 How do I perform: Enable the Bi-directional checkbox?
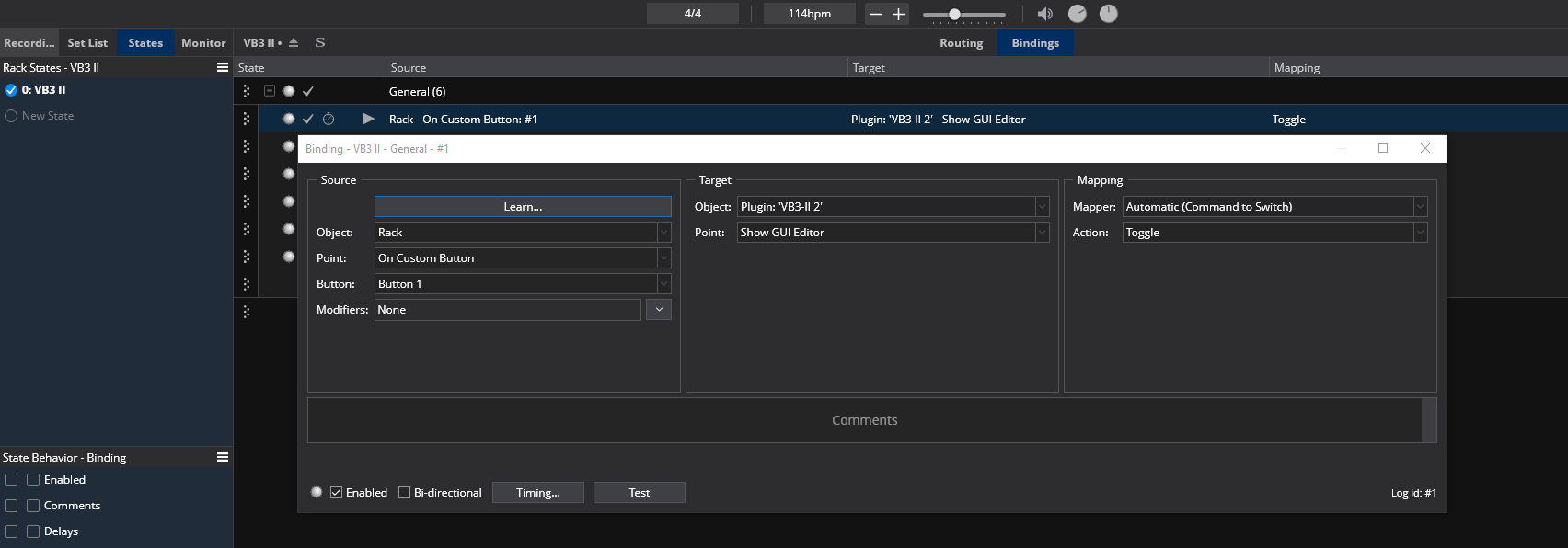pos(404,493)
